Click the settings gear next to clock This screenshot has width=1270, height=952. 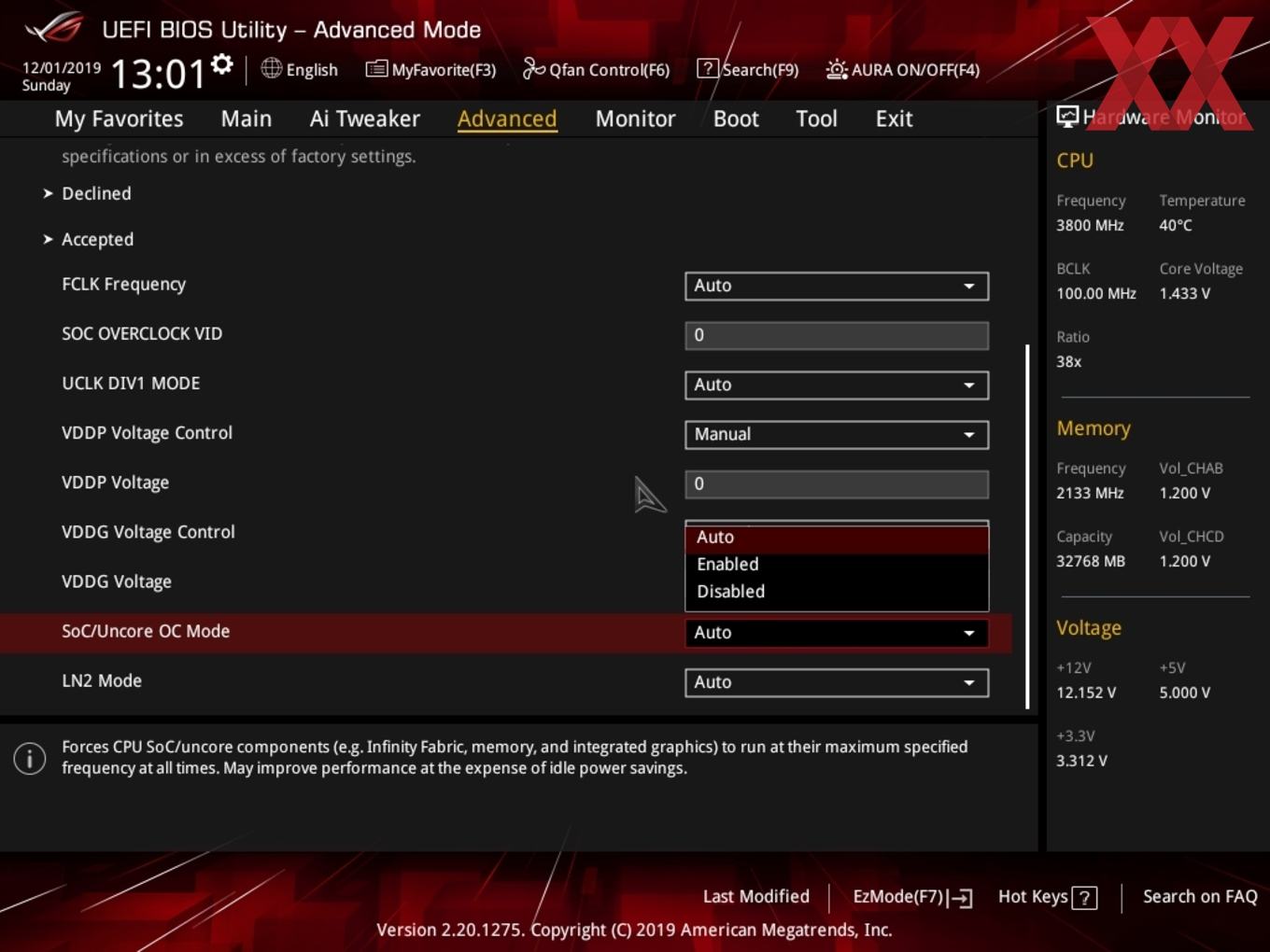[x=222, y=64]
